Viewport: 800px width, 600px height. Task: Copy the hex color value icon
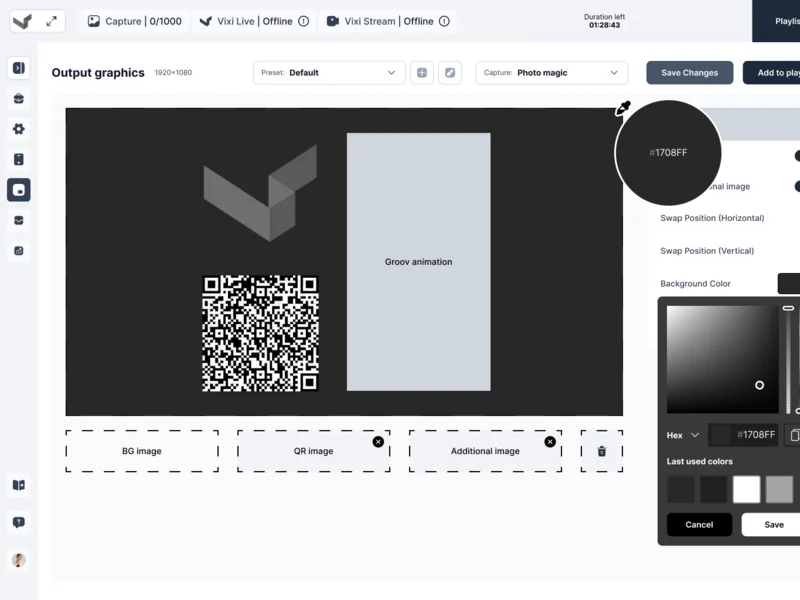tap(794, 435)
